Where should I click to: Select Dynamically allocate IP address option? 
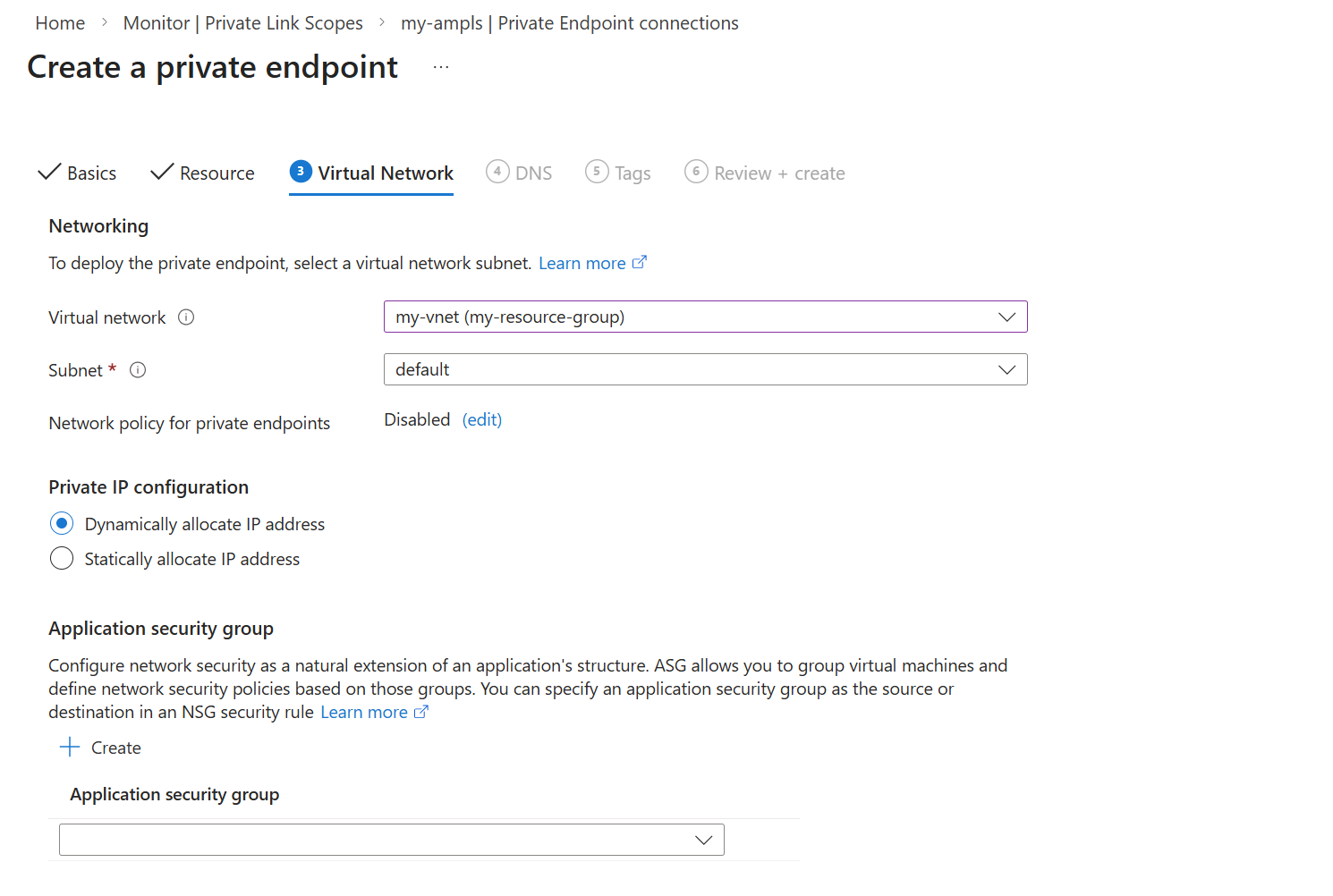click(62, 524)
